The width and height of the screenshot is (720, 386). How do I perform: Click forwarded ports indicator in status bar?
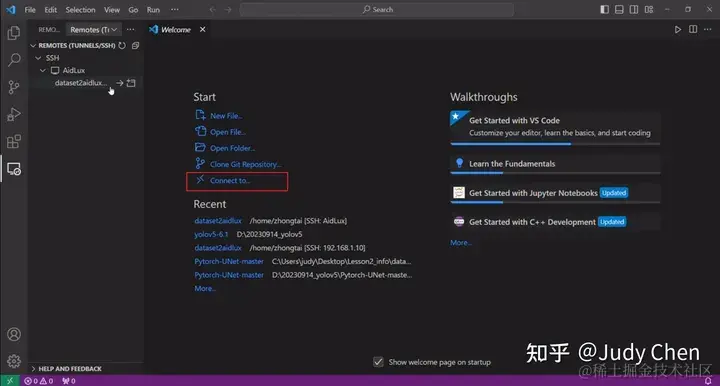click(x=68, y=381)
